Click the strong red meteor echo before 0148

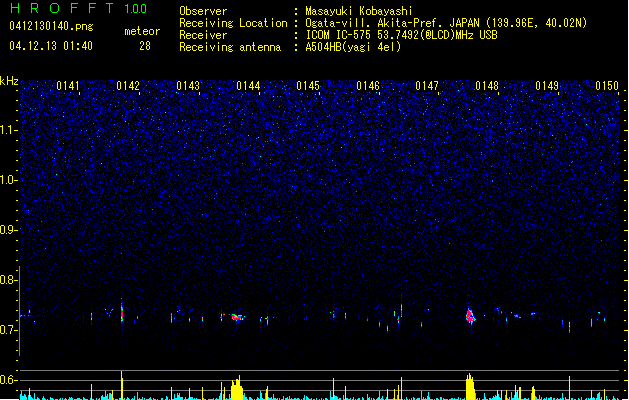point(470,316)
